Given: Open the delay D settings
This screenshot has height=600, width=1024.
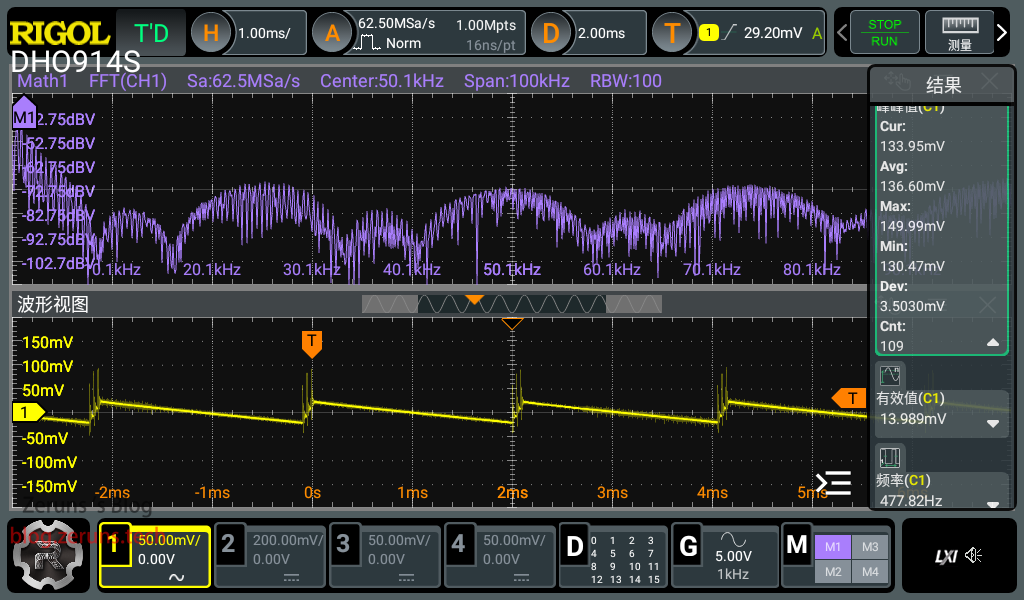Looking at the screenshot, I should pyautogui.click(x=550, y=33).
